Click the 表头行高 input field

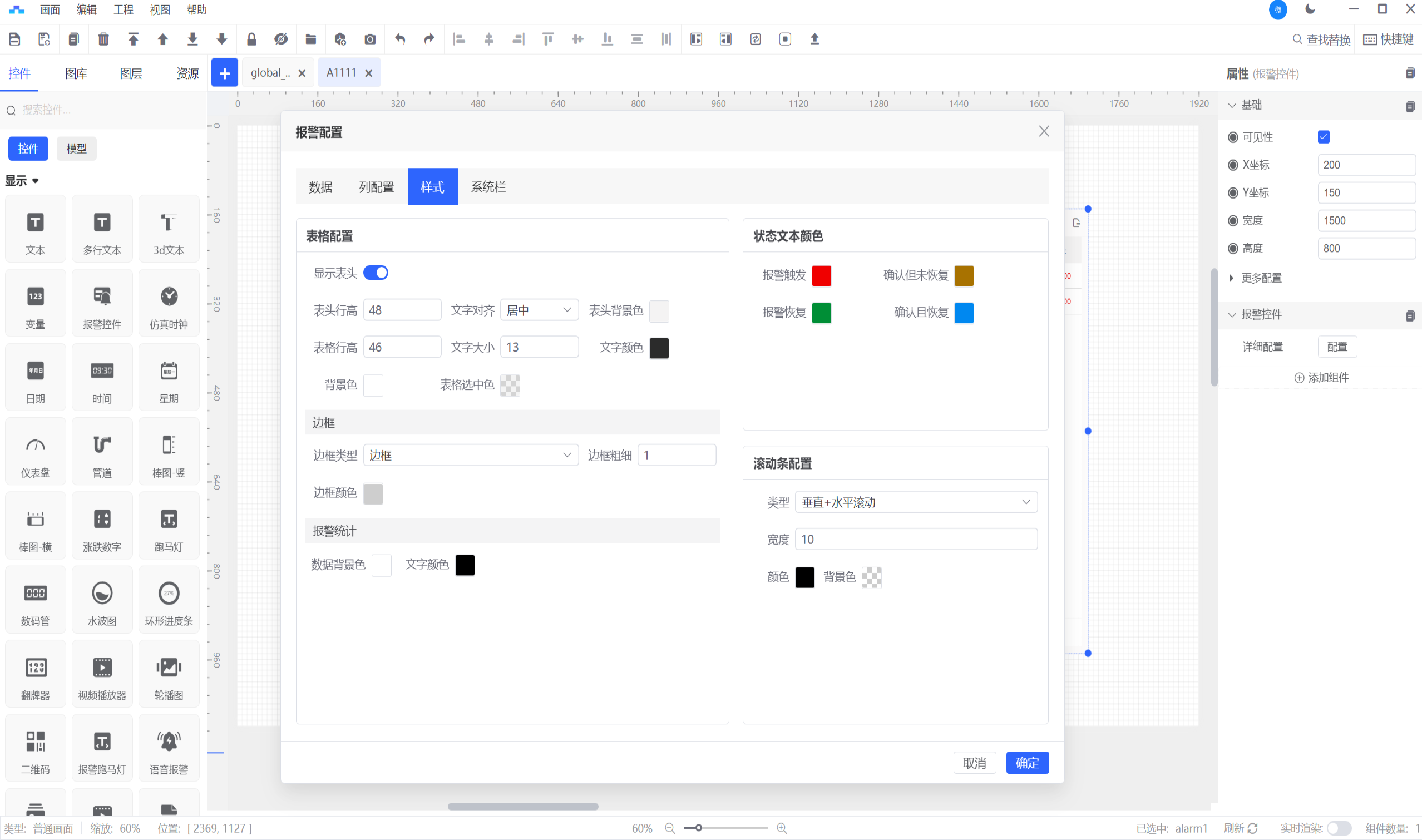(402, 310)
